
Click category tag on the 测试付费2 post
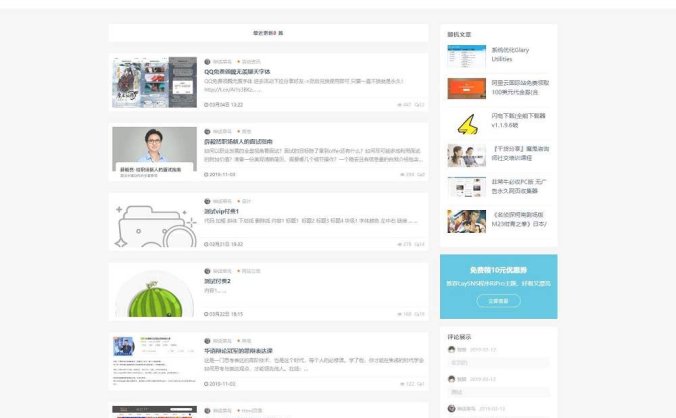tap(249, 271)
